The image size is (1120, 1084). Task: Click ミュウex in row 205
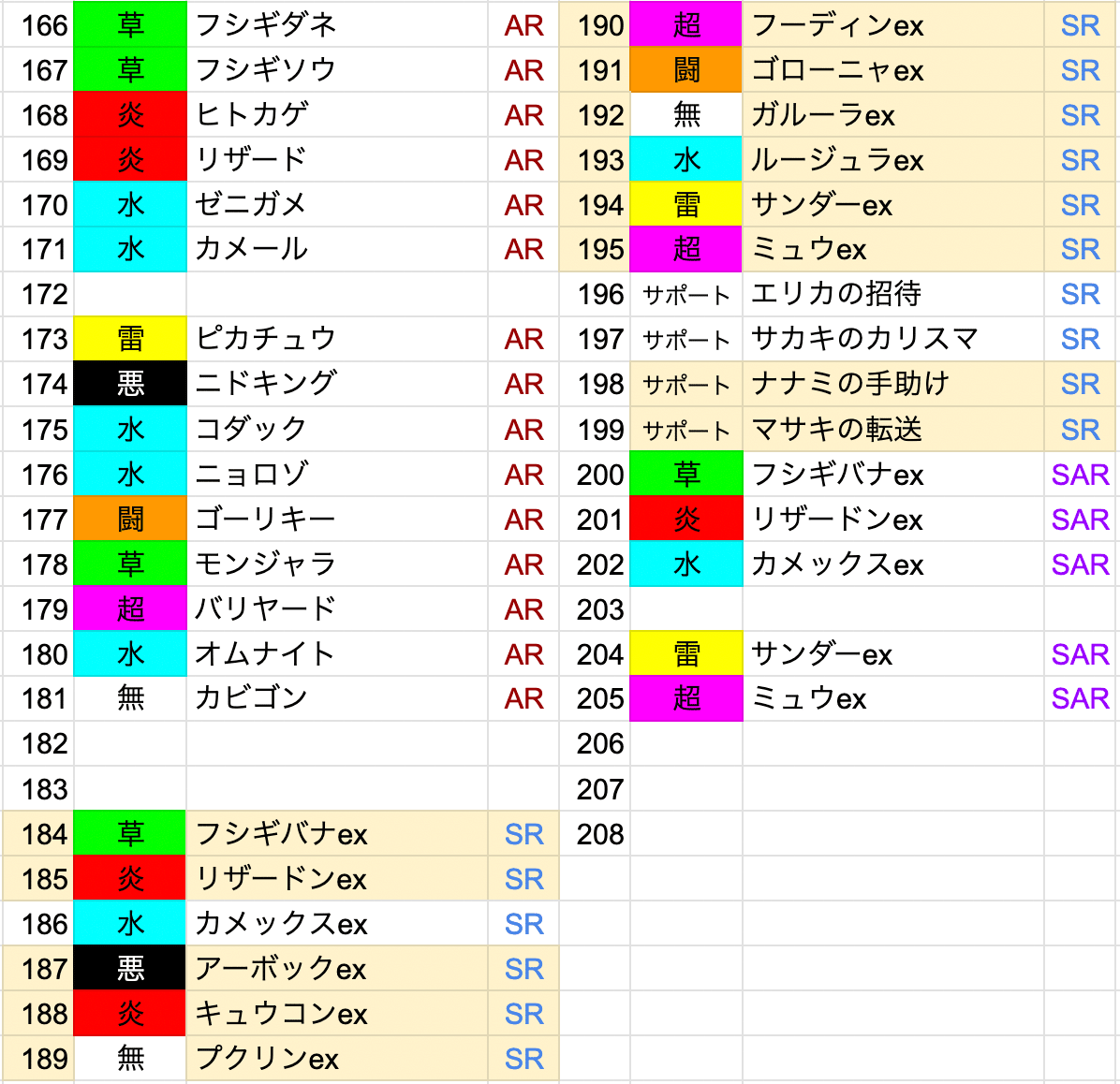click(x=892, y=698)
